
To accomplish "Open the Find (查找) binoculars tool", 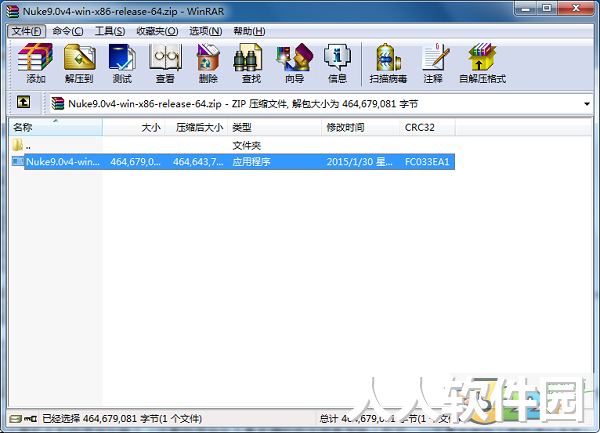I will [x=251, y=63].
